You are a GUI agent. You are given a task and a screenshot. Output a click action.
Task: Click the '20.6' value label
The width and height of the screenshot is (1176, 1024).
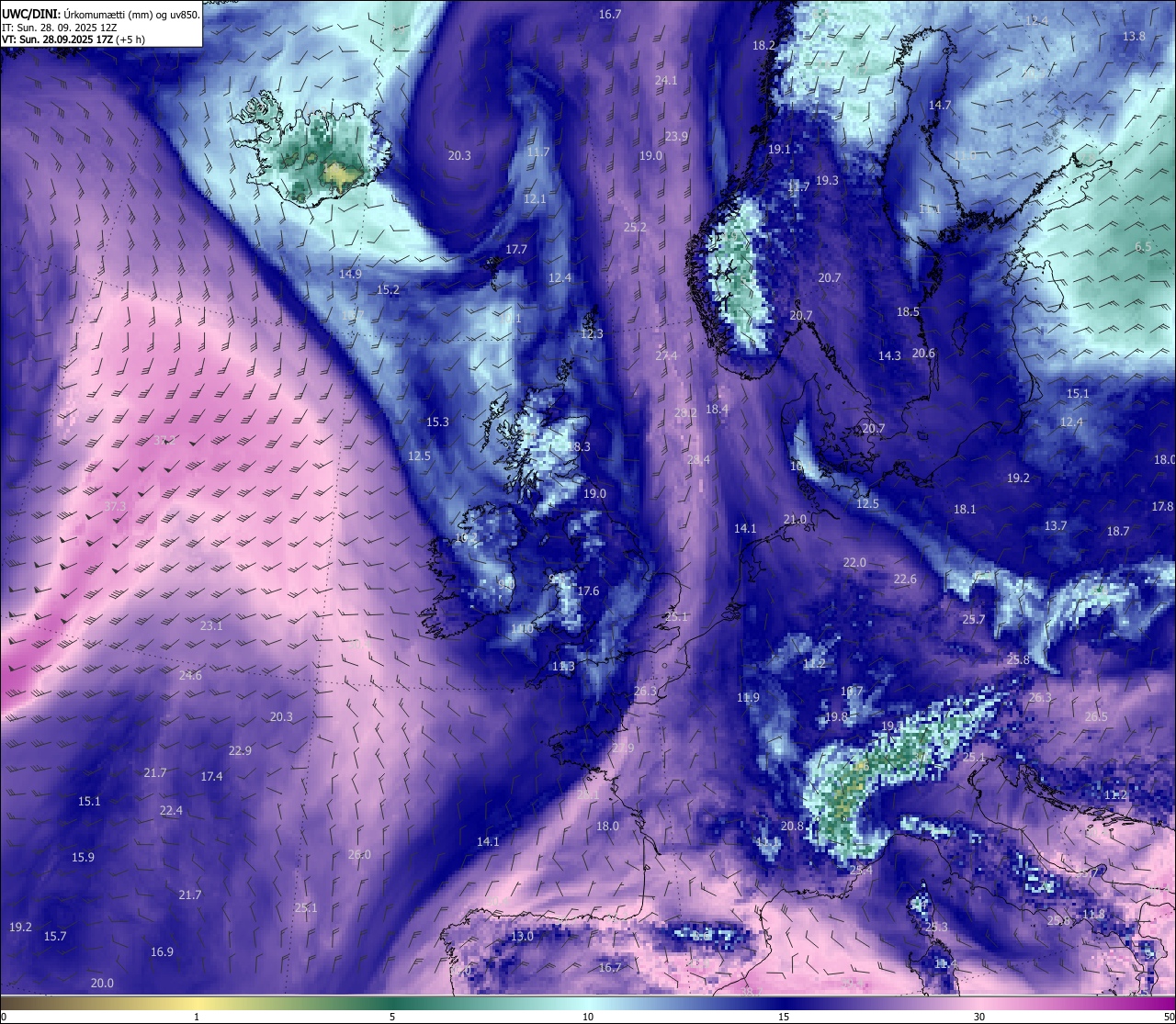pos(923,353)
